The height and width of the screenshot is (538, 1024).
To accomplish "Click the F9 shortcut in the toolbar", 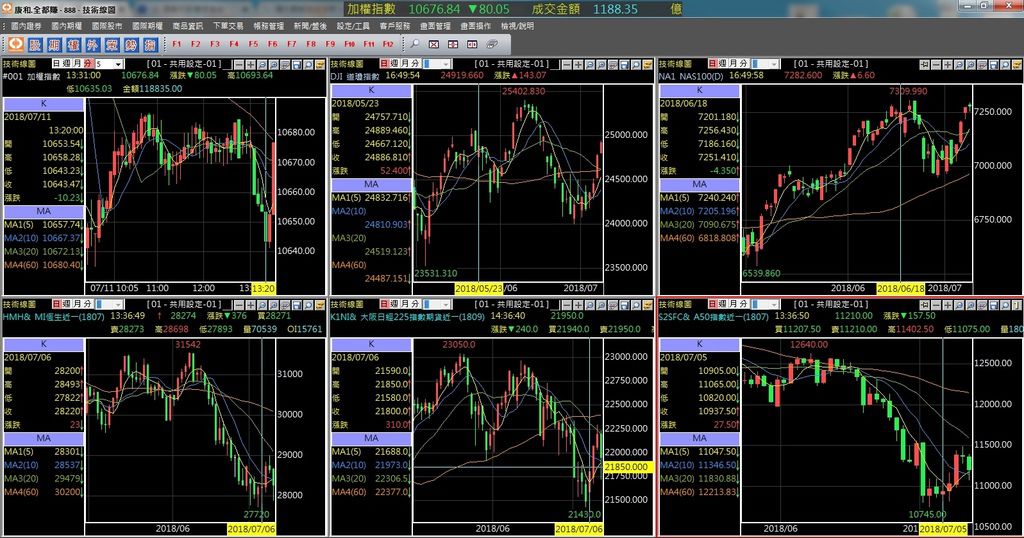I will click(330, 44).
